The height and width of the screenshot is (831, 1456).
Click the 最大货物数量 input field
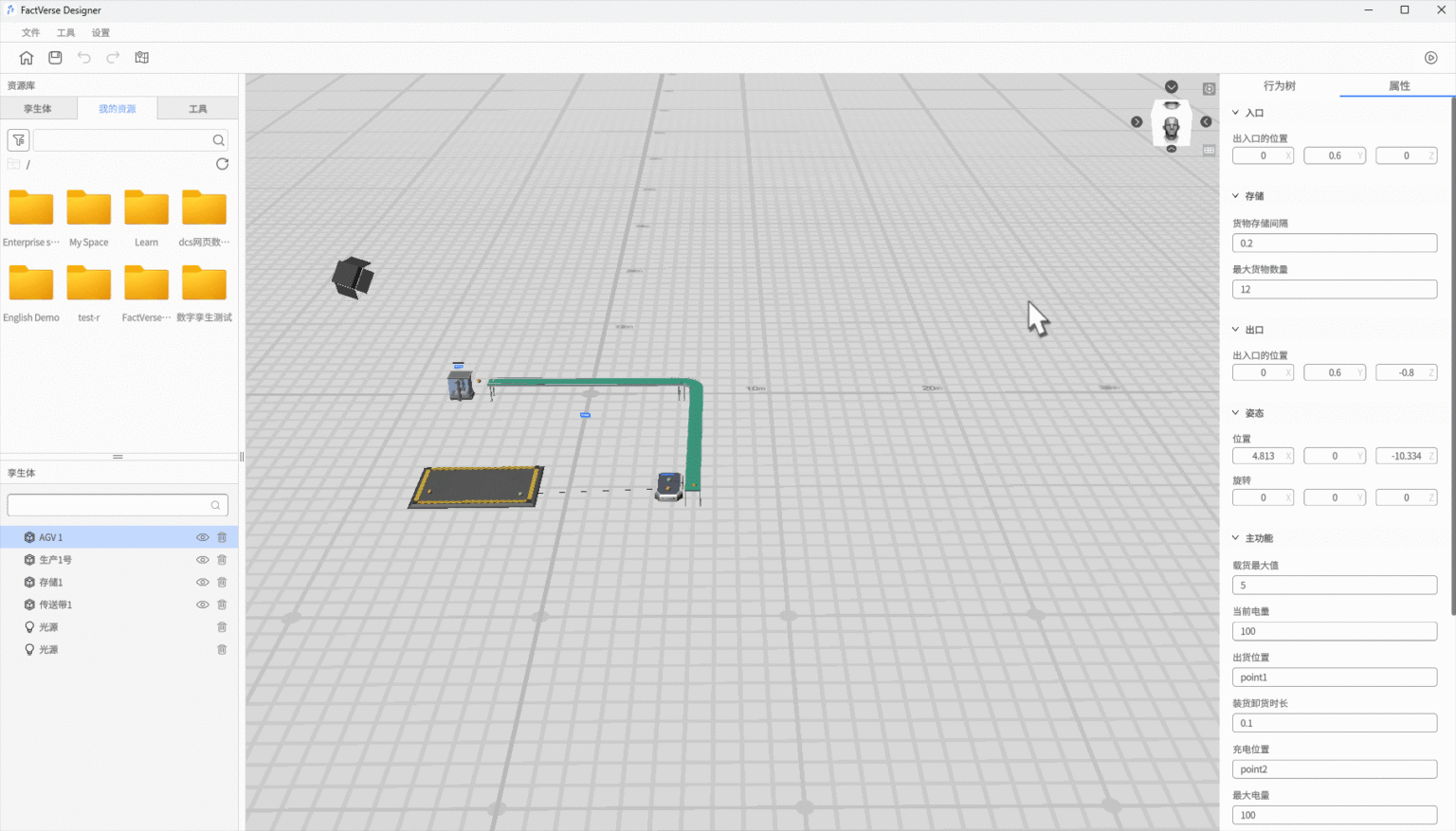click(x=1334, y=290)
